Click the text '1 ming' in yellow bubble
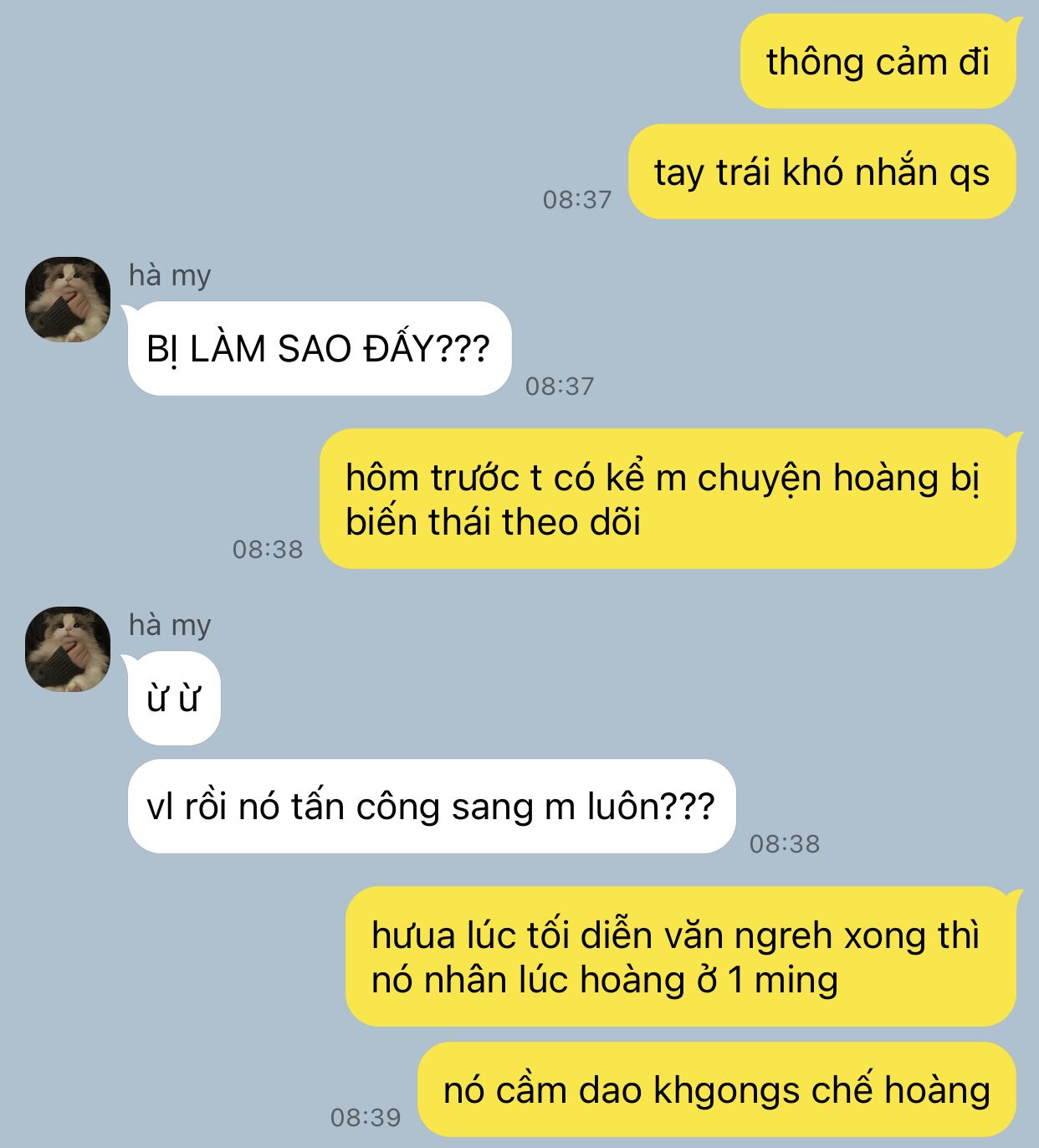 (782, 980)
